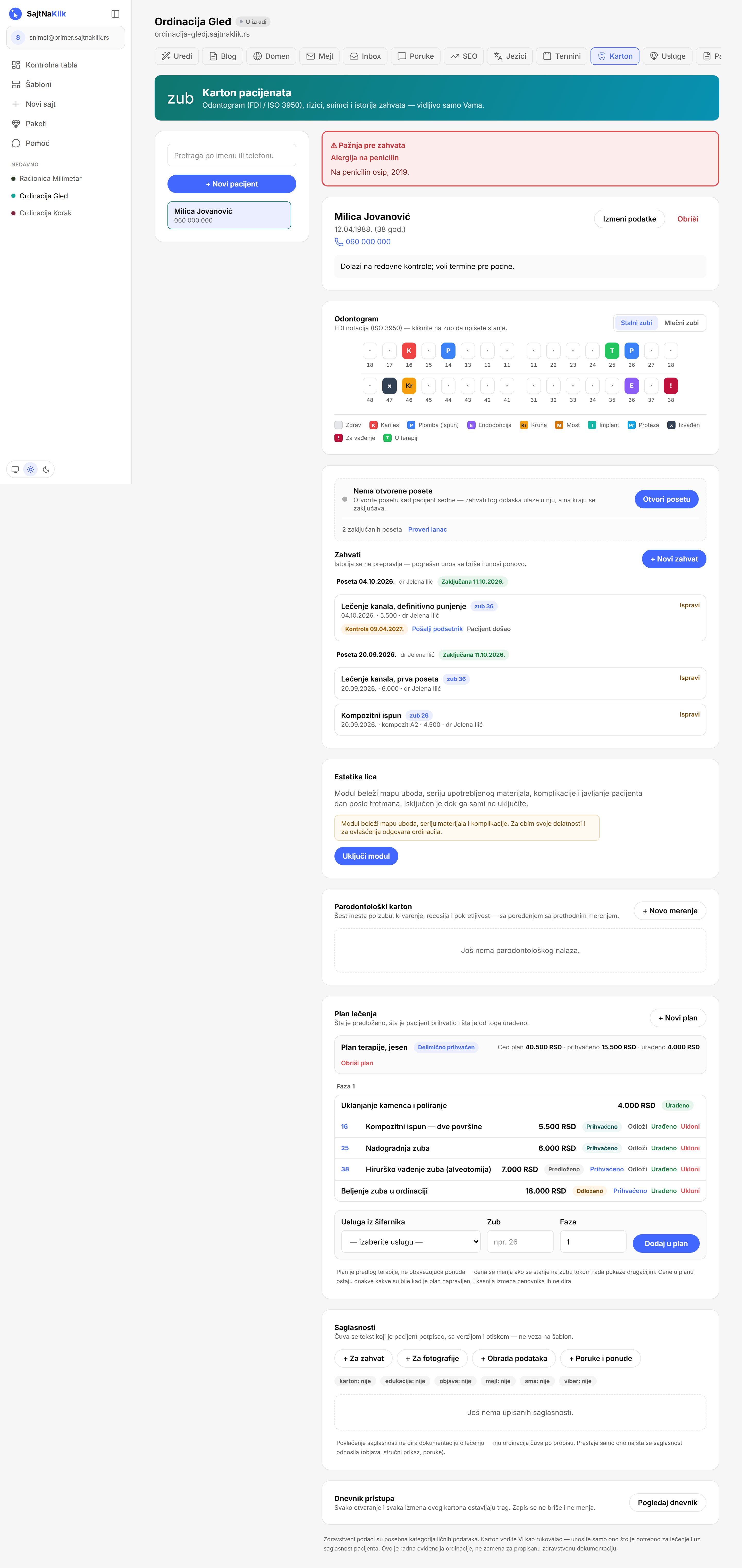This screenshot has width=742, height=1568.
Task: Focus the patient search field
Action: (232, 155)
